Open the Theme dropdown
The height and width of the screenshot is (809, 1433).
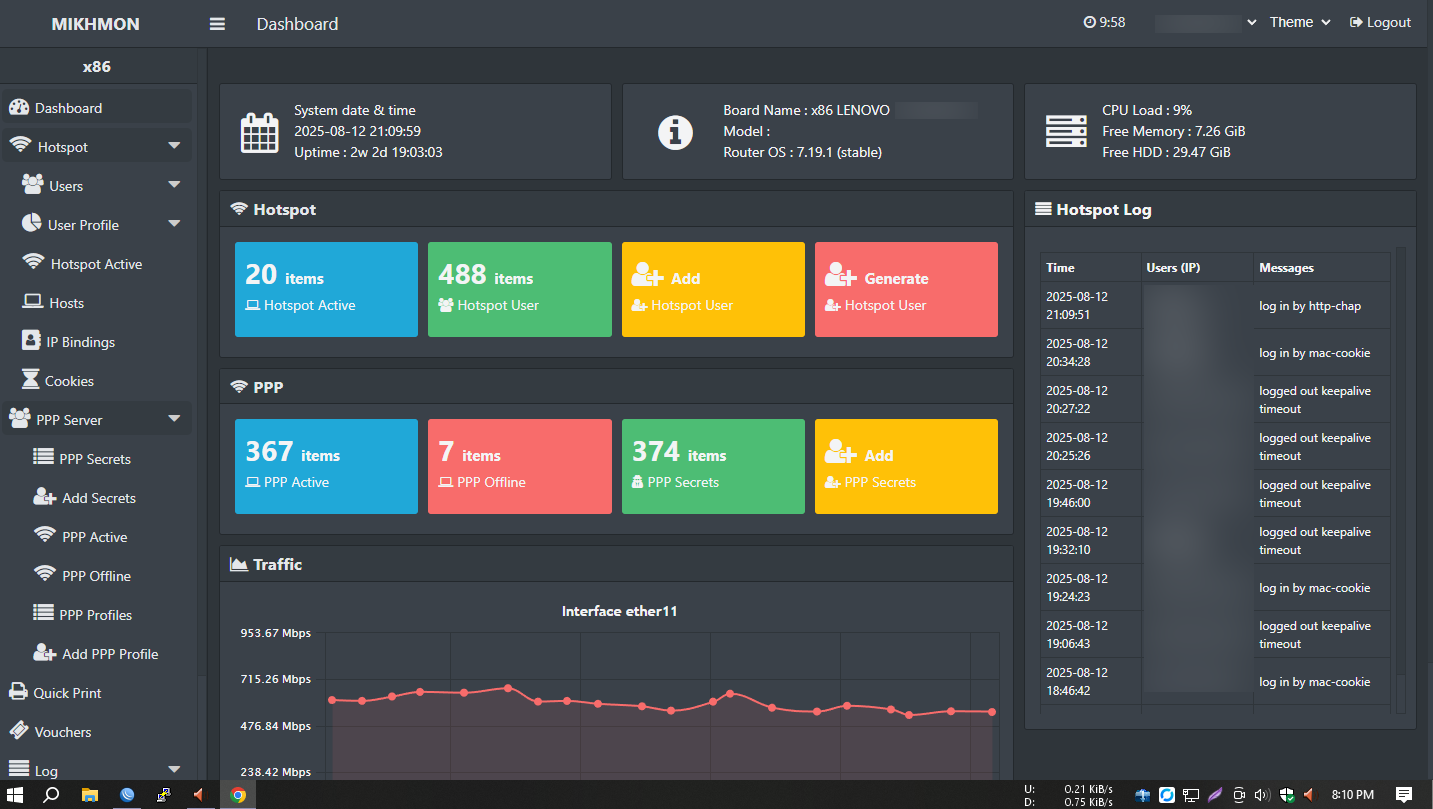tap(1300, 23)
